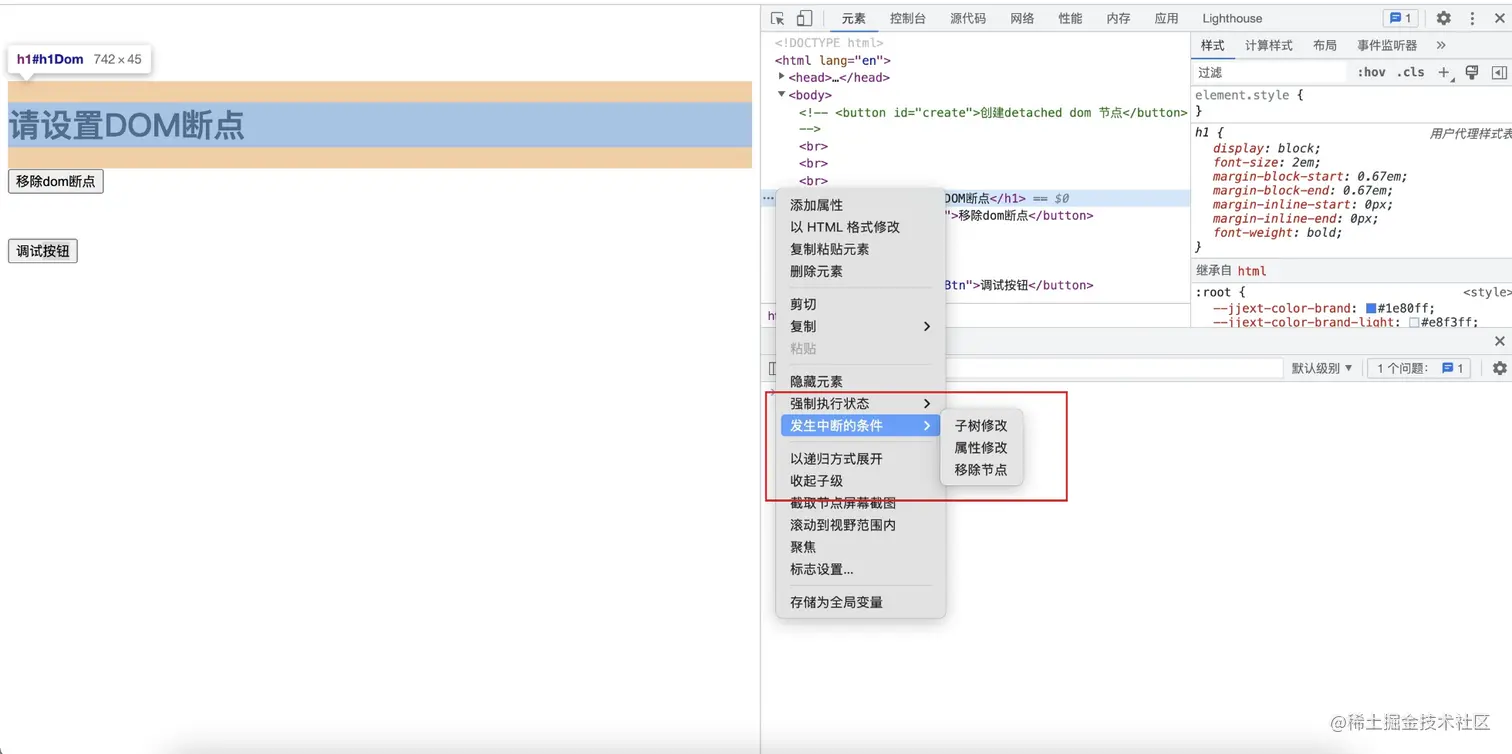Click the ellipsis beside the selected h1 node

768,198
